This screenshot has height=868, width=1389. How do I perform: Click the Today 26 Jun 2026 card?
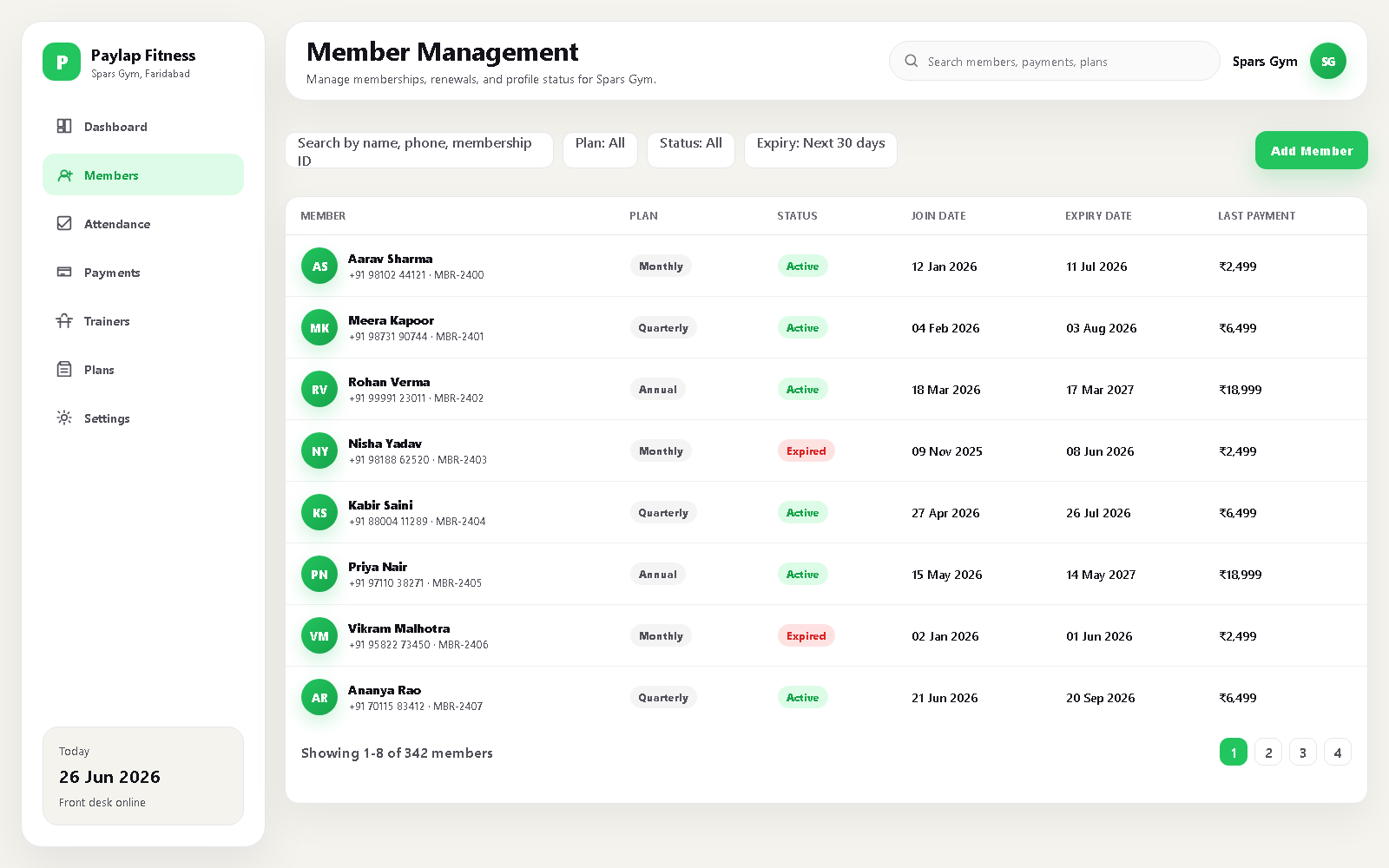(143, 776)
